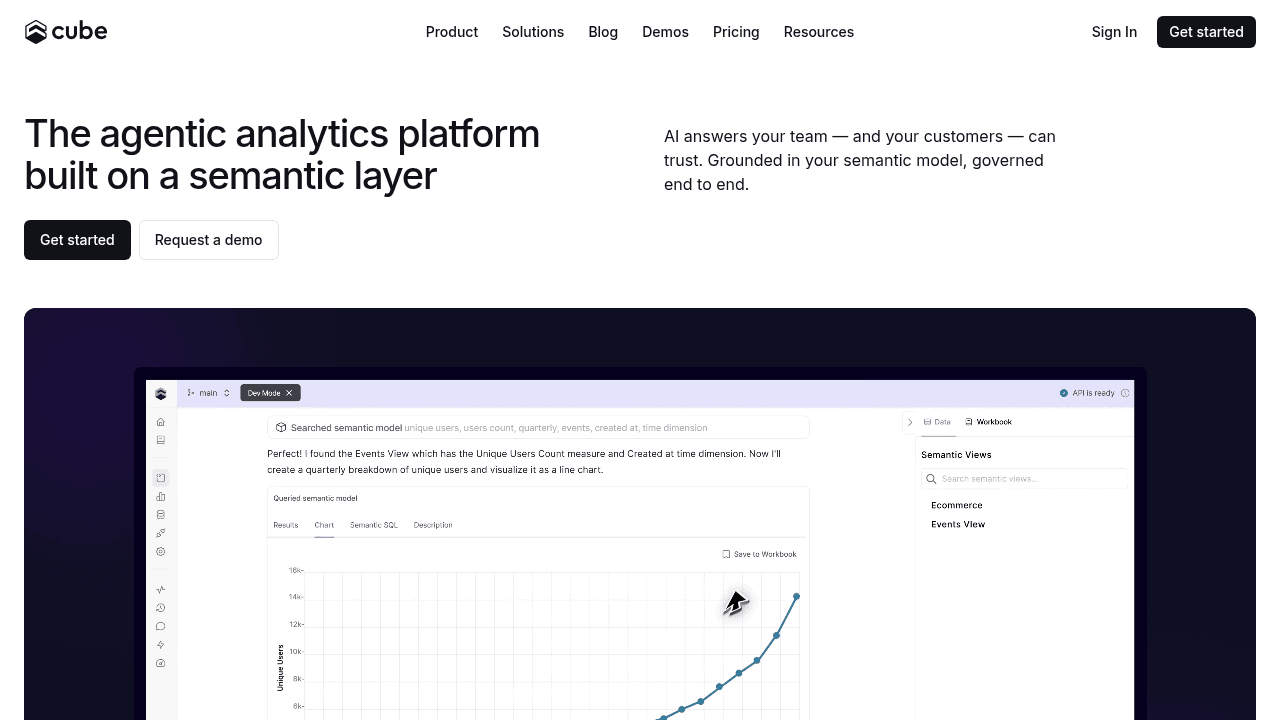Image resolution: width=1280 pixels, height=720 pixels.
Task: Click the Cube logo in header
Action: pyautogui.click(x=66, y=32)
